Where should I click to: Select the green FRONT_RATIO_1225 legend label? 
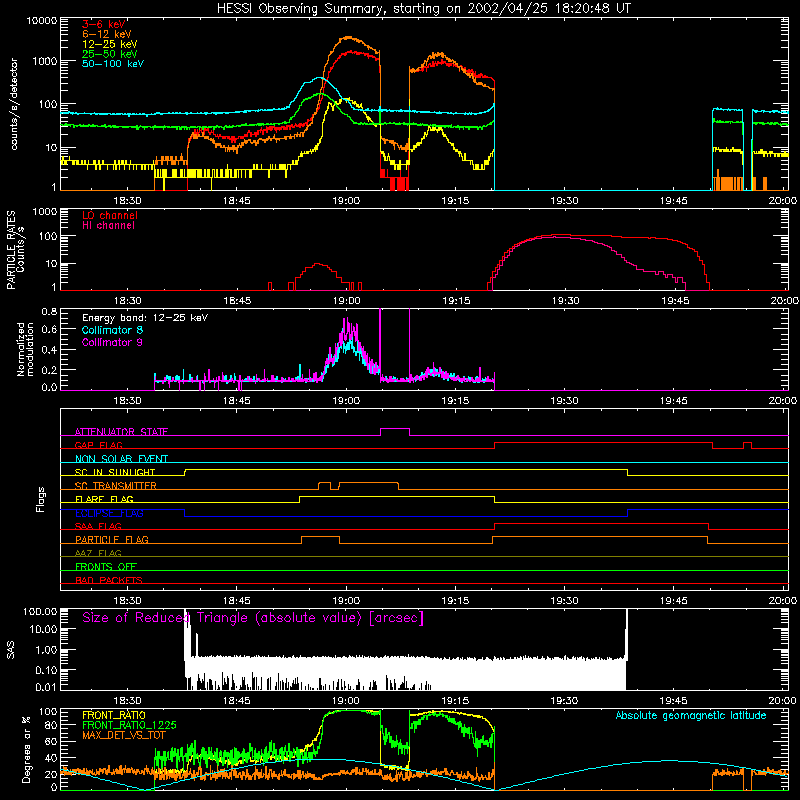coord(129,725)
